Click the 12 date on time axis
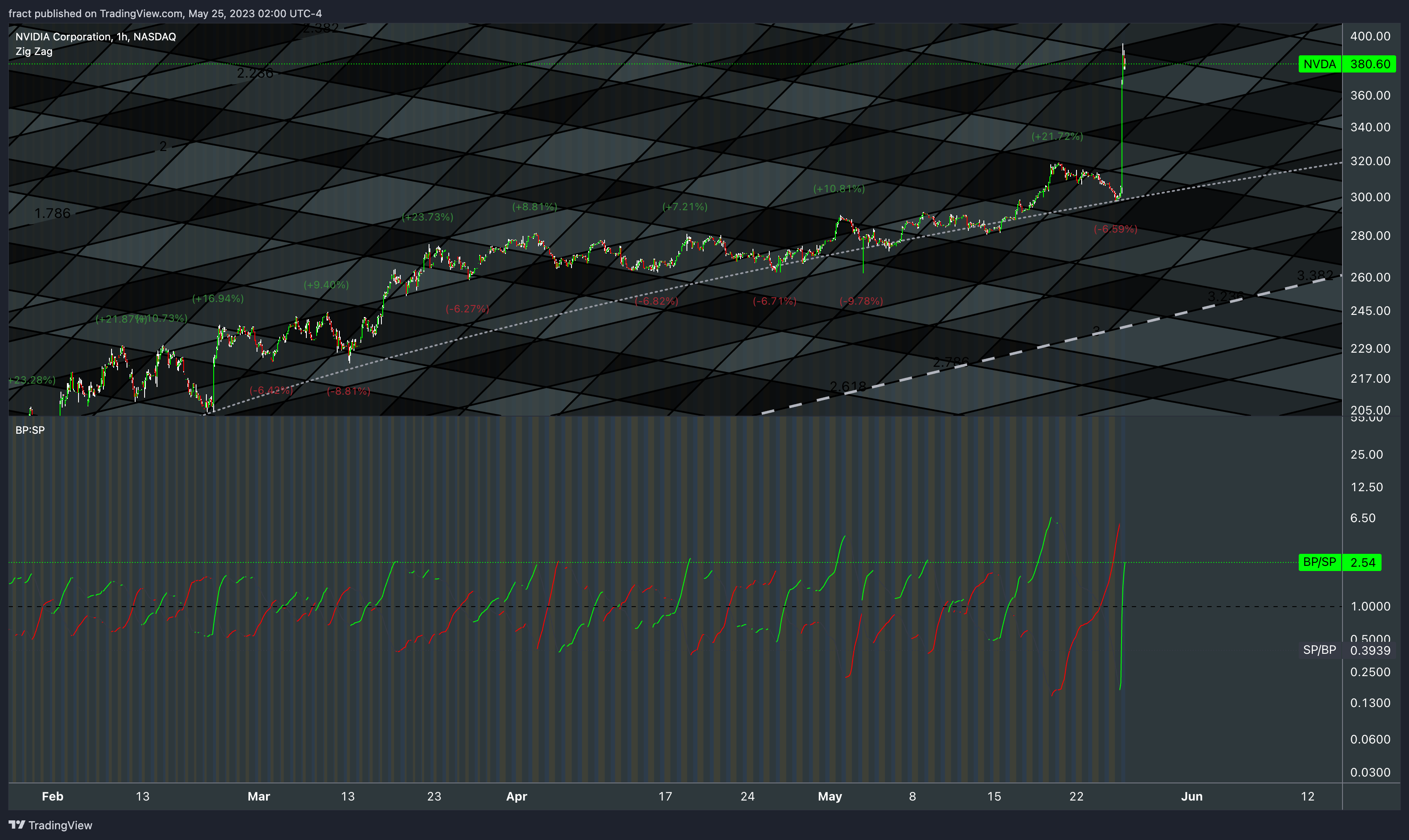This screenshot has height=840, width=1409. pyautogui.click(x=1307, y=796)
